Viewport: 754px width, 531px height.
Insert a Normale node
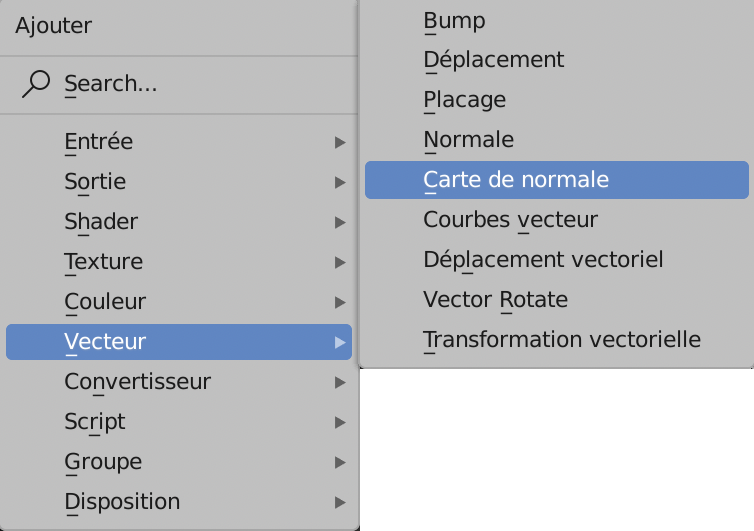[469, 140]
